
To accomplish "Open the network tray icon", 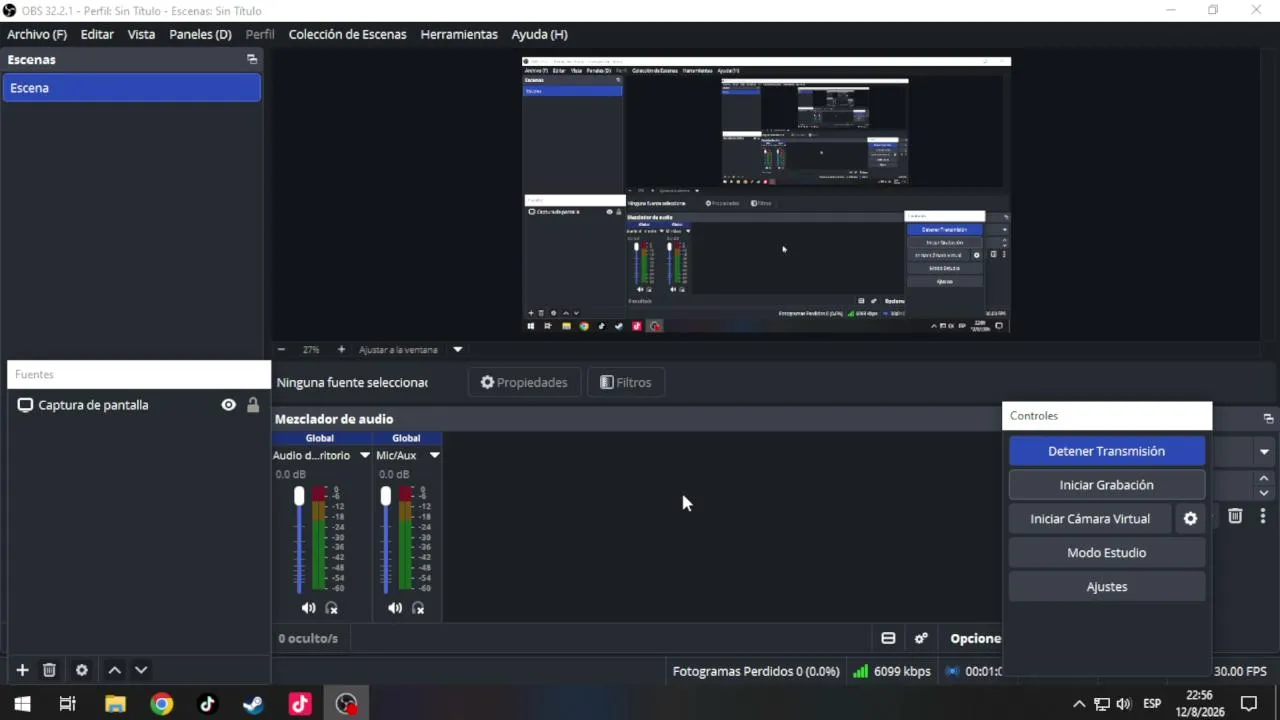I will pyautogui.click(x=1101, y=704).
